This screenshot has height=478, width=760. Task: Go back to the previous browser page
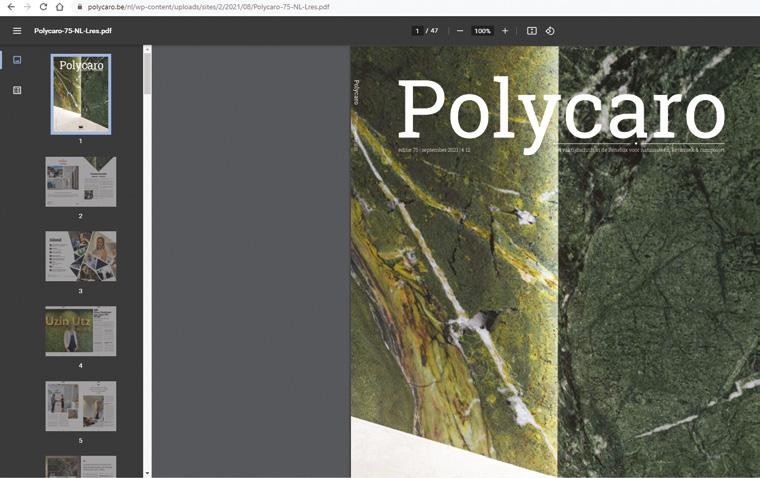click(x=11, y=7)
